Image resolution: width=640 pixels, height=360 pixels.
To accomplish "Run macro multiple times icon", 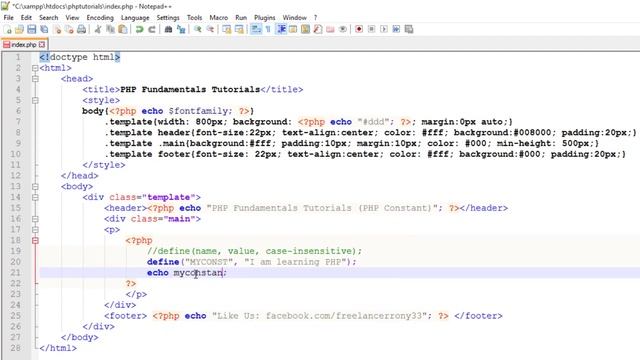I will [396, 29].
